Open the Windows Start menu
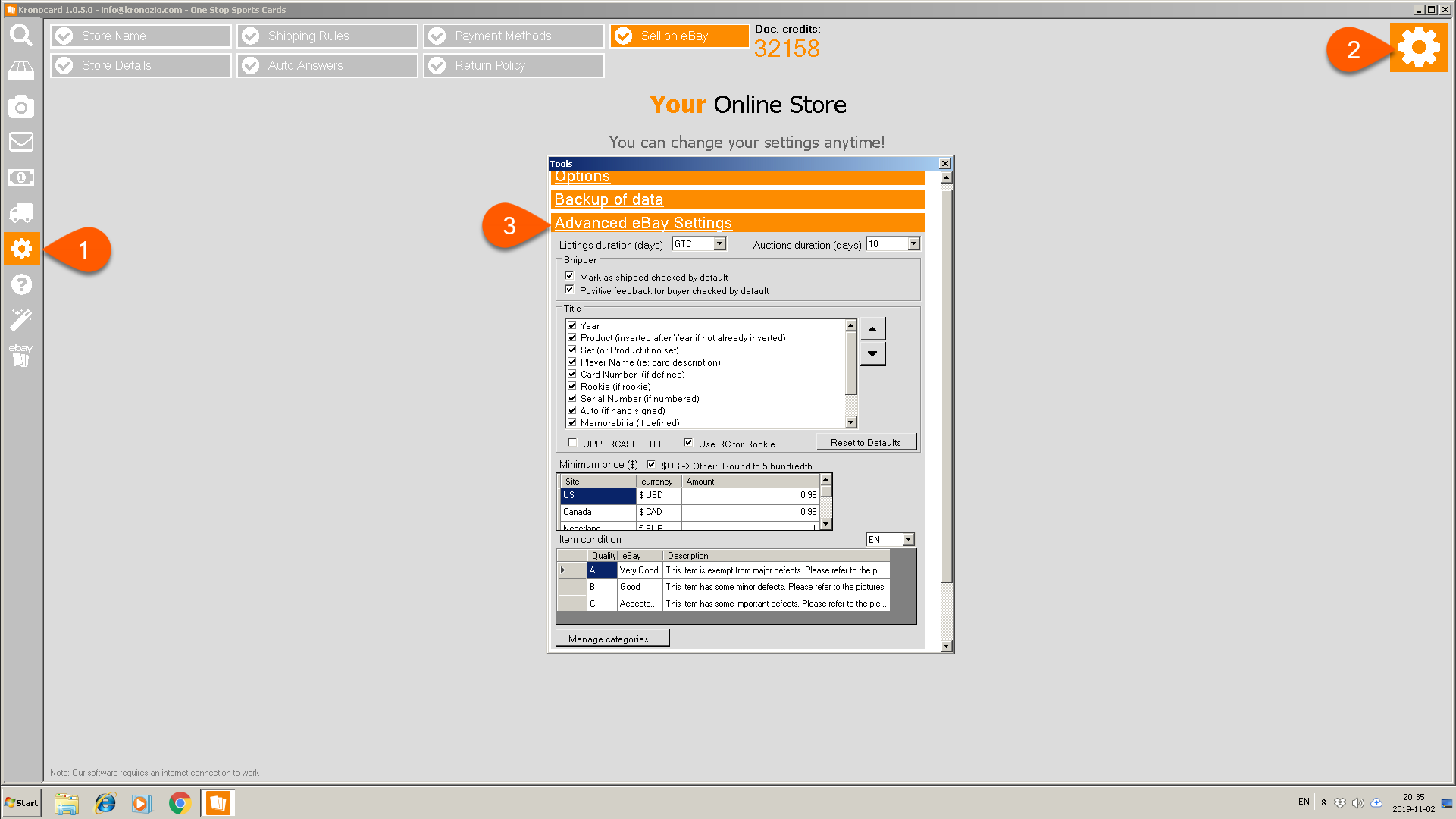1456x819 pixels. click(21, 803)
